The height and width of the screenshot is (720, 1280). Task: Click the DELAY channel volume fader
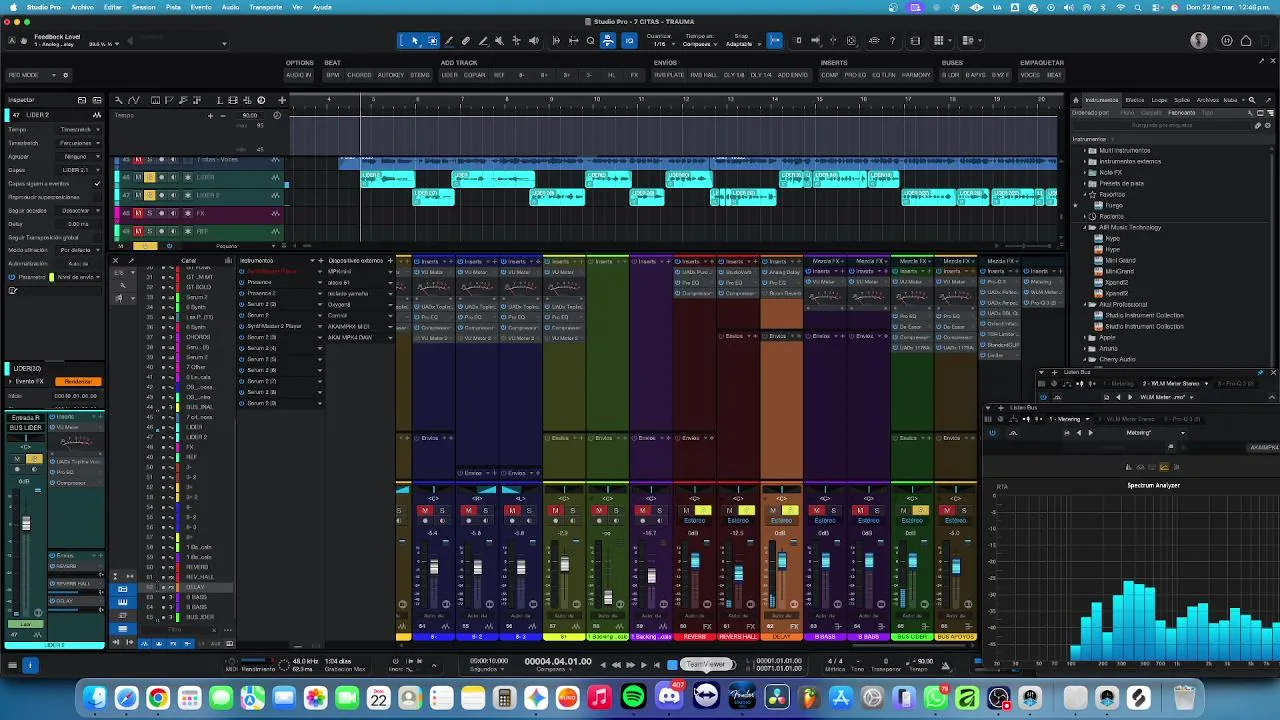(781, 560)
